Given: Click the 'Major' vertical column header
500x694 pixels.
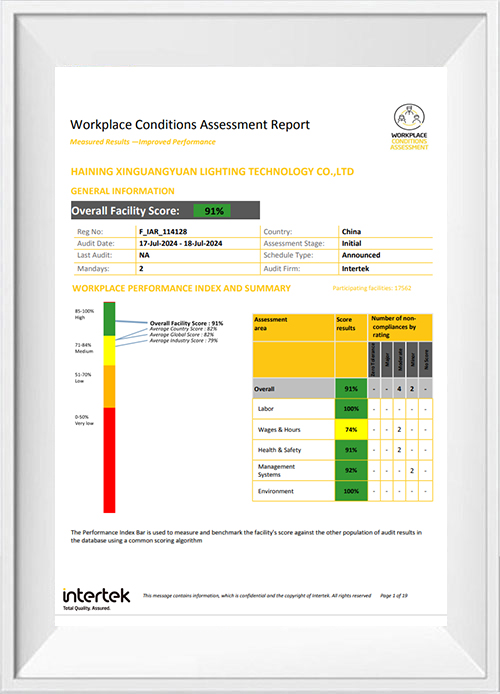Looking at the screenshot, I should (x=387, y=359).
